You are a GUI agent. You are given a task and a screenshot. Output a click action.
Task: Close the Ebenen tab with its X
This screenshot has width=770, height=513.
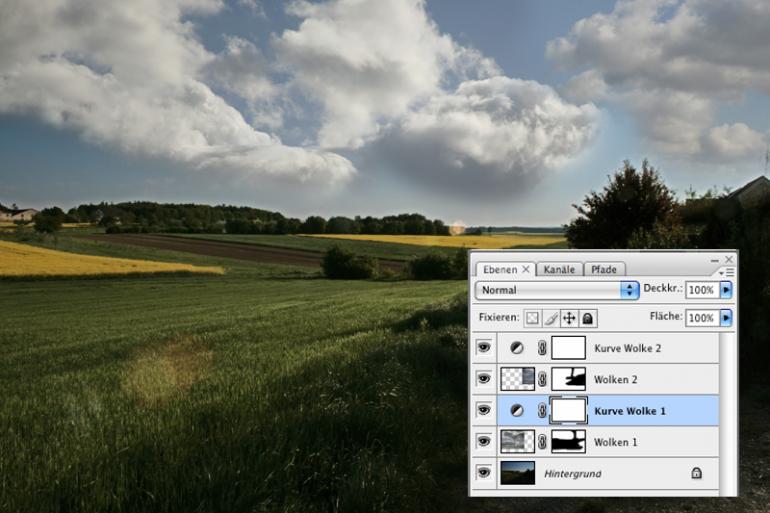(526, 269)
